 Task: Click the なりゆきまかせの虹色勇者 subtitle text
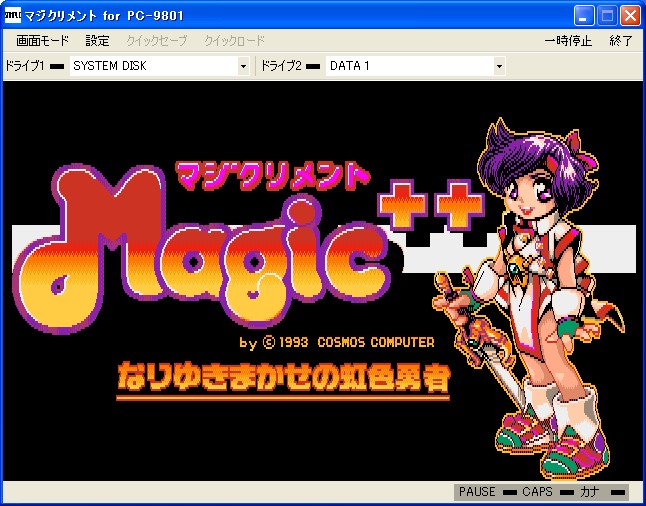point(283,376)
